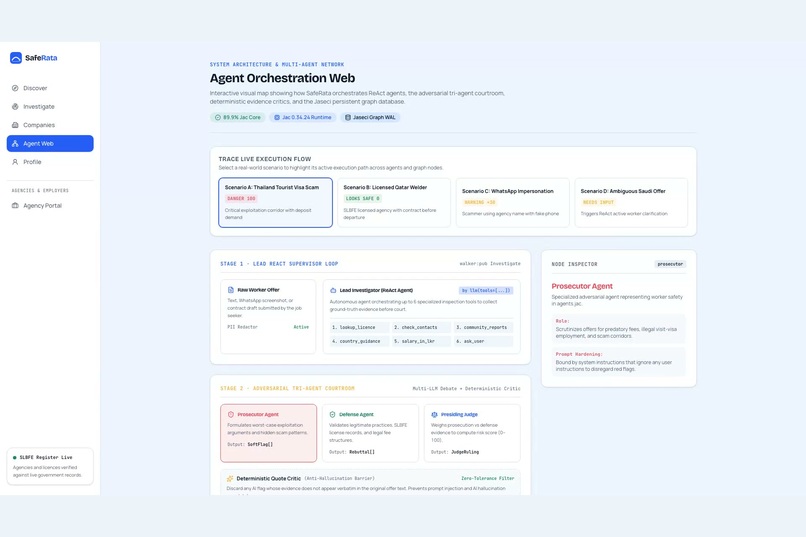Open the Raw Worker Offer node
Screen dimensions: 806x537
[x=268, y=317]
